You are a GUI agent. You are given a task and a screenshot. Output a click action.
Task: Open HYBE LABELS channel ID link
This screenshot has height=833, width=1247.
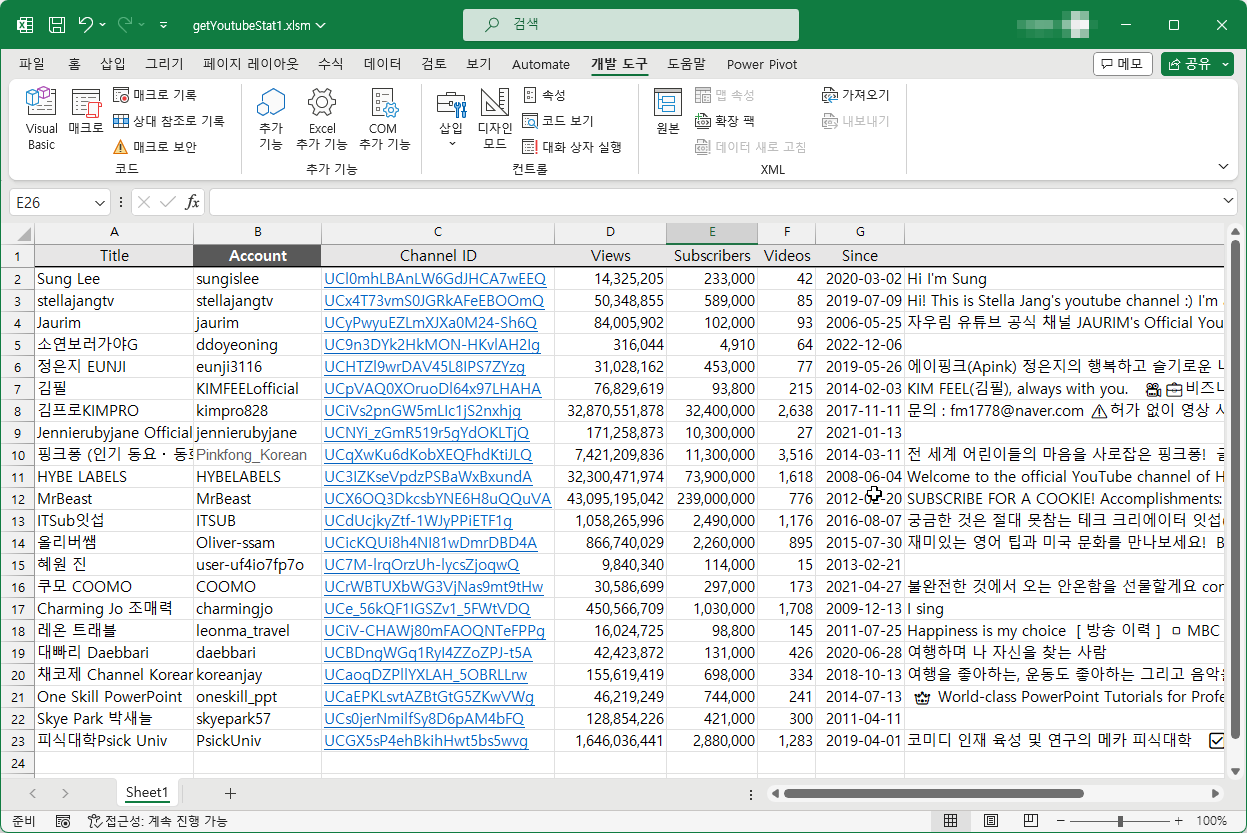[x=428, y=477]
